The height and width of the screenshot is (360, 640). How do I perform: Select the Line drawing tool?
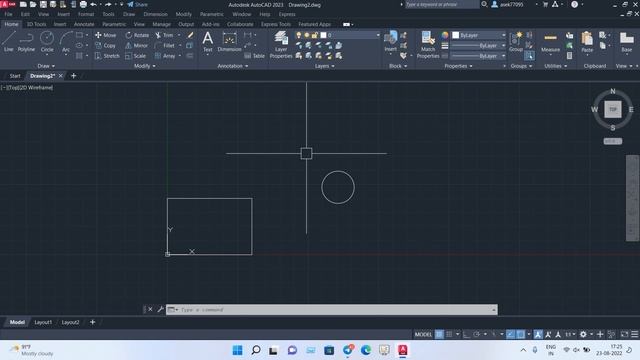[9, 41]
